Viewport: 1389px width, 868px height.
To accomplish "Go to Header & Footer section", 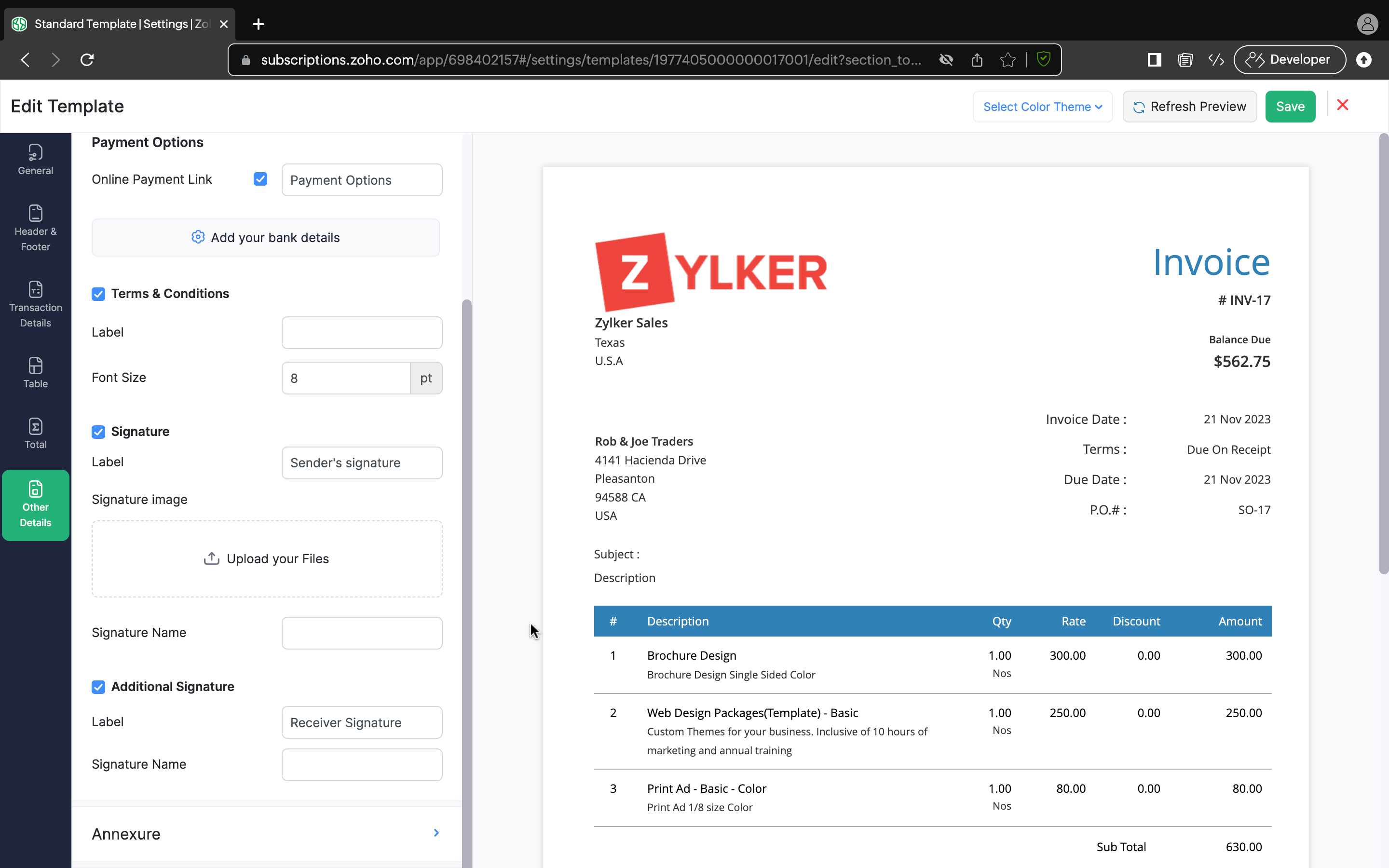I will 35,228.
